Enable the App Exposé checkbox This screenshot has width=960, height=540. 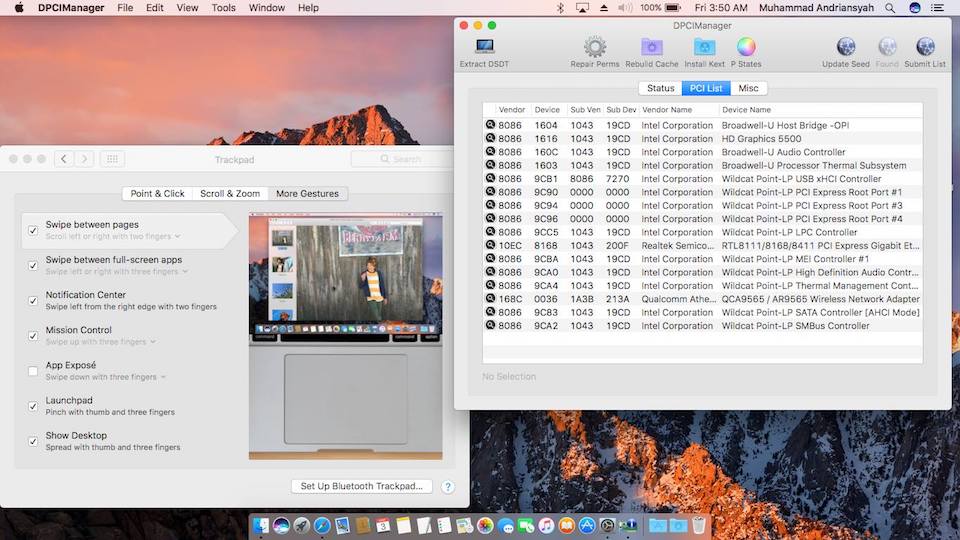[33, 371]
